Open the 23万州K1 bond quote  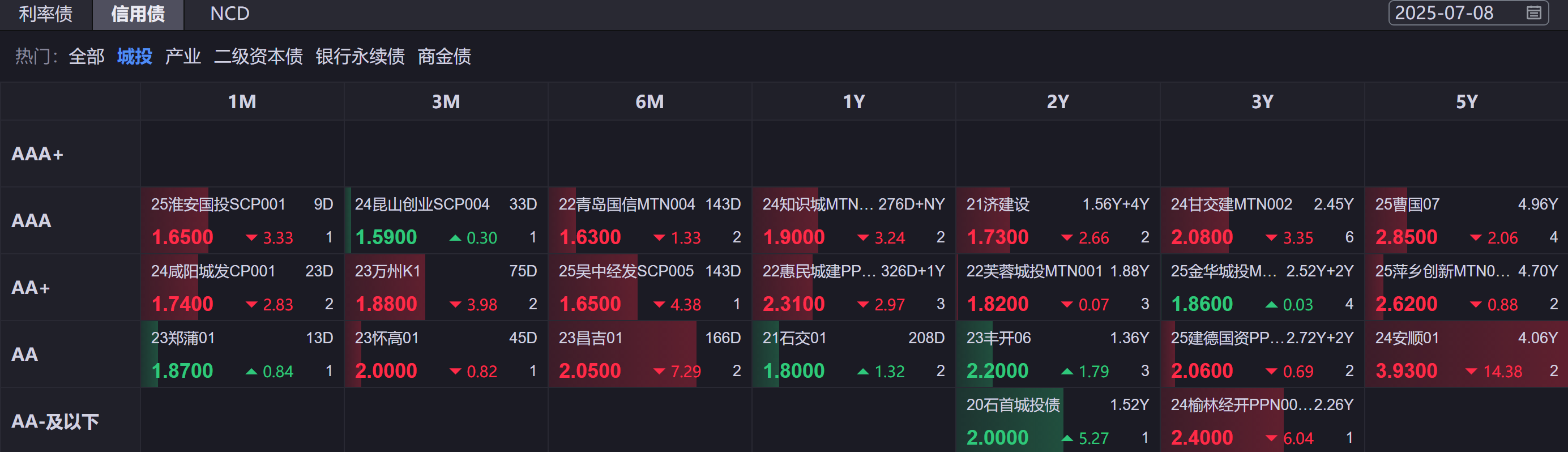pyautogui.click(x=446, y=288)
